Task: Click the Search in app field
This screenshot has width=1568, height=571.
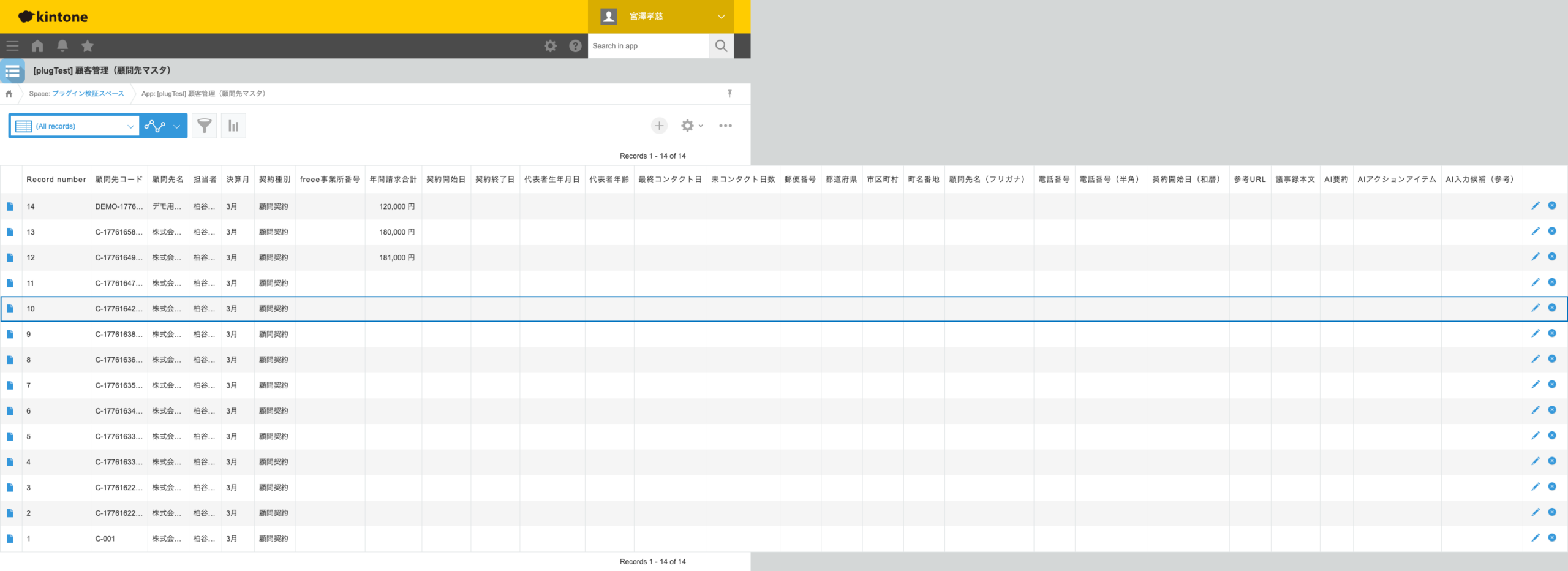Action: (648, 46)
